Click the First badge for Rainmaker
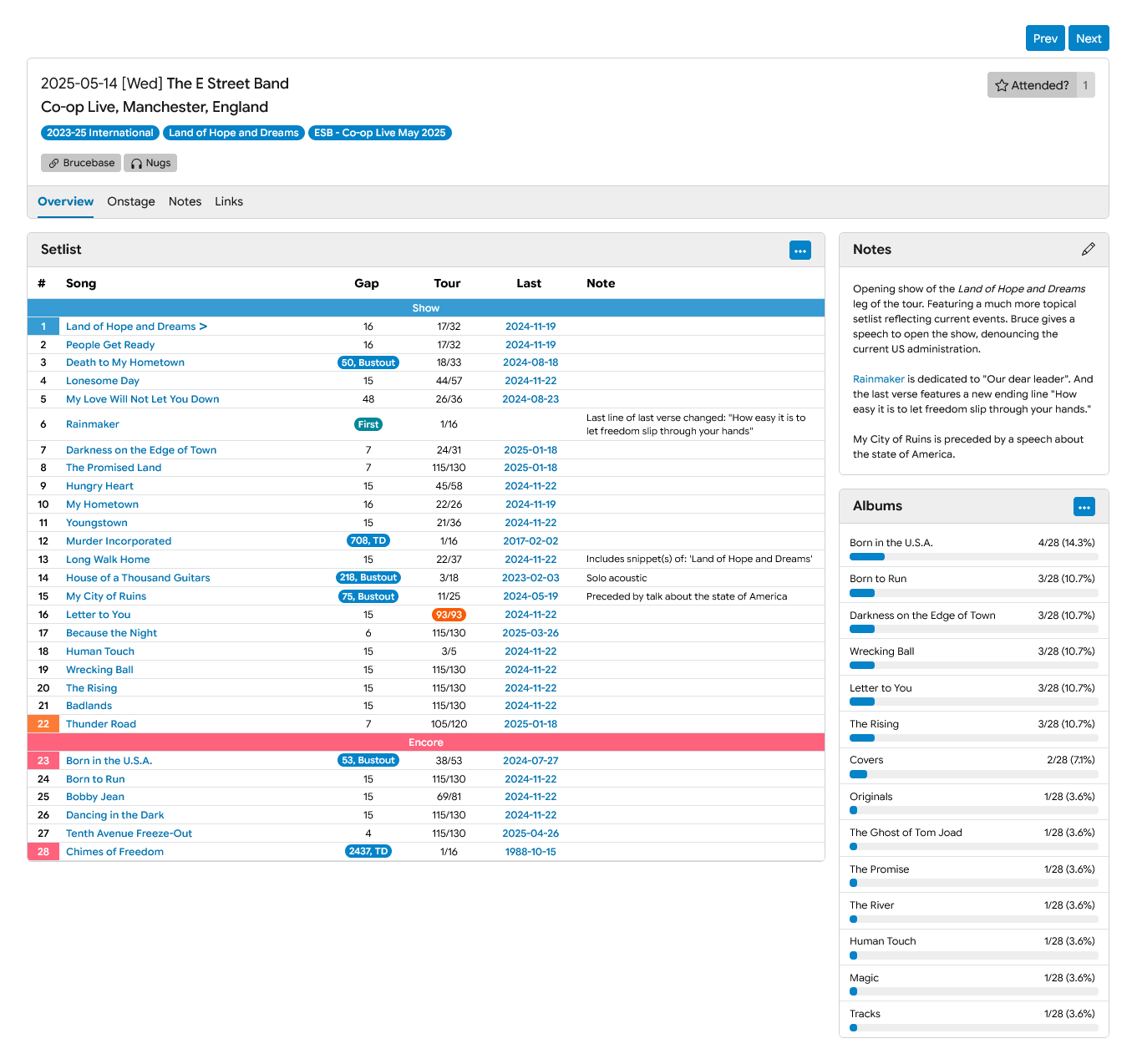This screenshot has width=1137, height=1064. 368,424
